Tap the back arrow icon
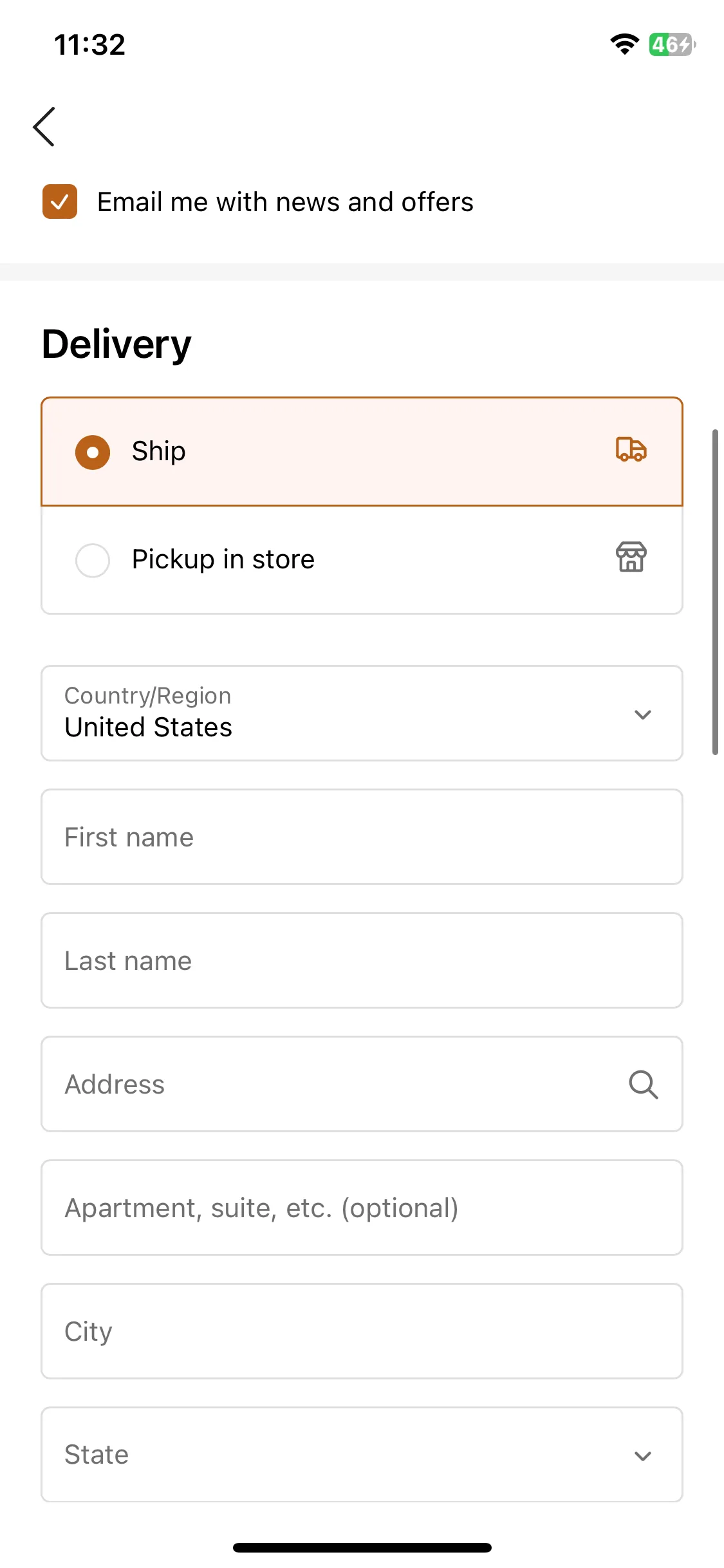 coord(44,127)
